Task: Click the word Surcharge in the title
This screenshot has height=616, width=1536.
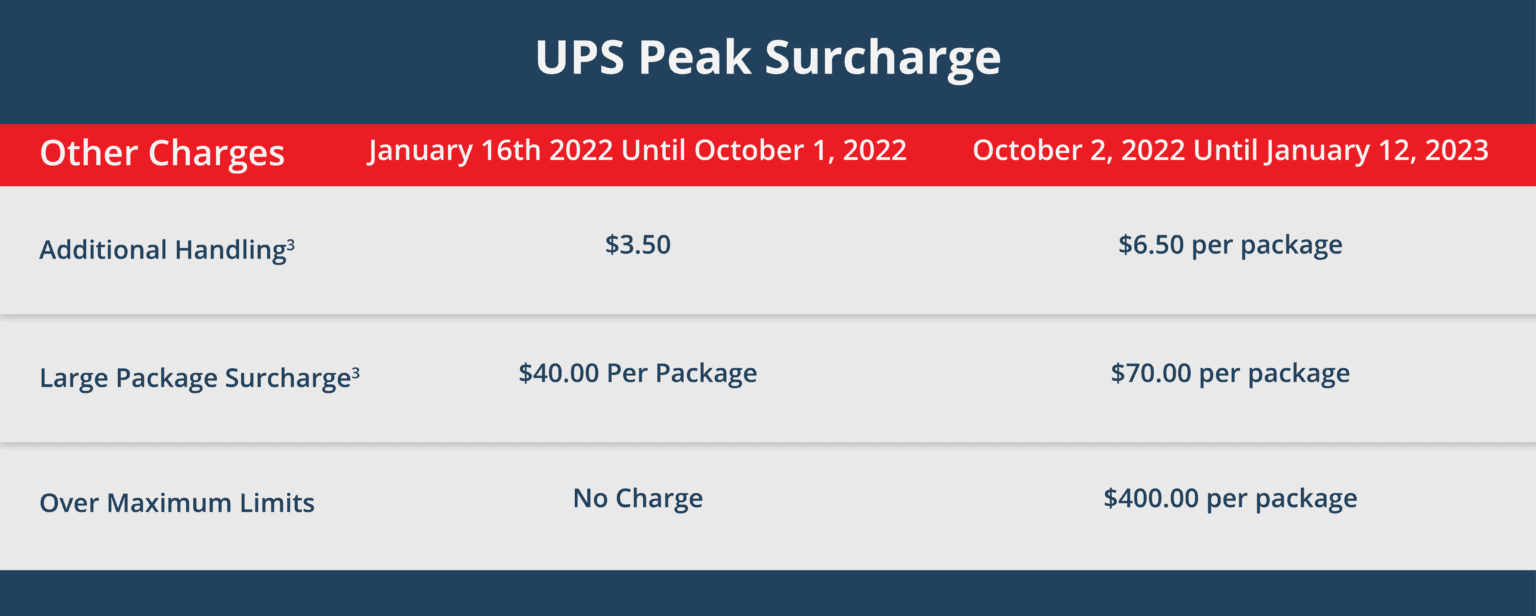Action: pyautogui.click(x=883, y=60)
